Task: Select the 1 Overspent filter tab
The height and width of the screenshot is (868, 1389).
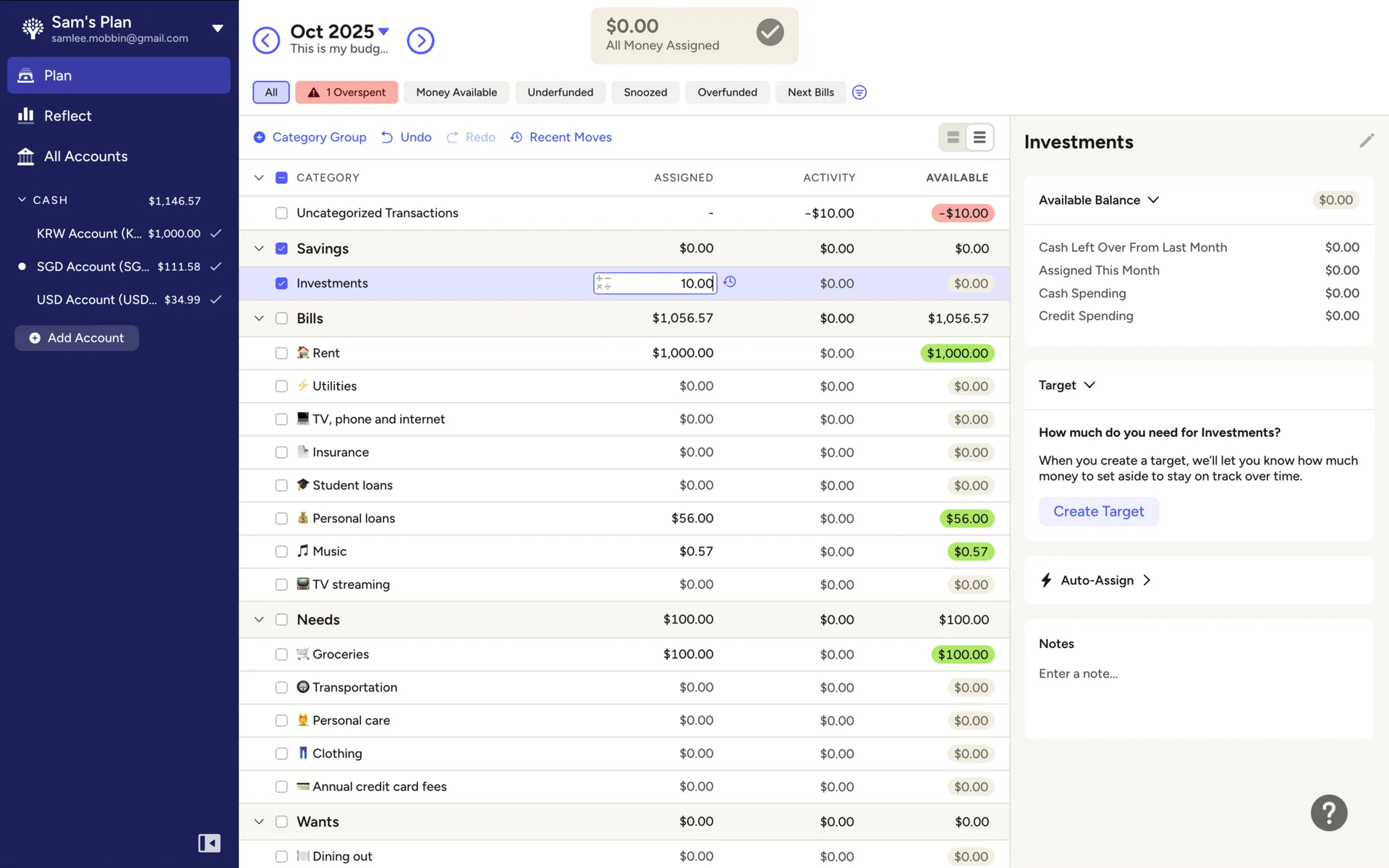Action: pyautogui.click(x=347, y=93)
